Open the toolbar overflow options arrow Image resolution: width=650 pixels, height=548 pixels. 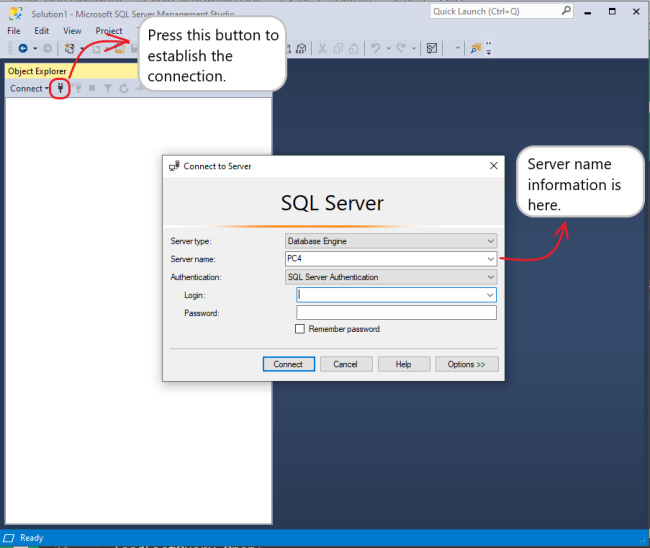pos(489,48)
